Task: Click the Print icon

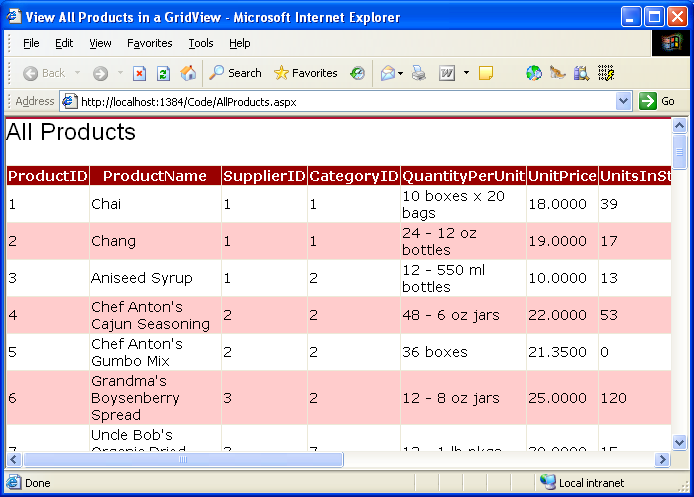Action: pos(419,73)
